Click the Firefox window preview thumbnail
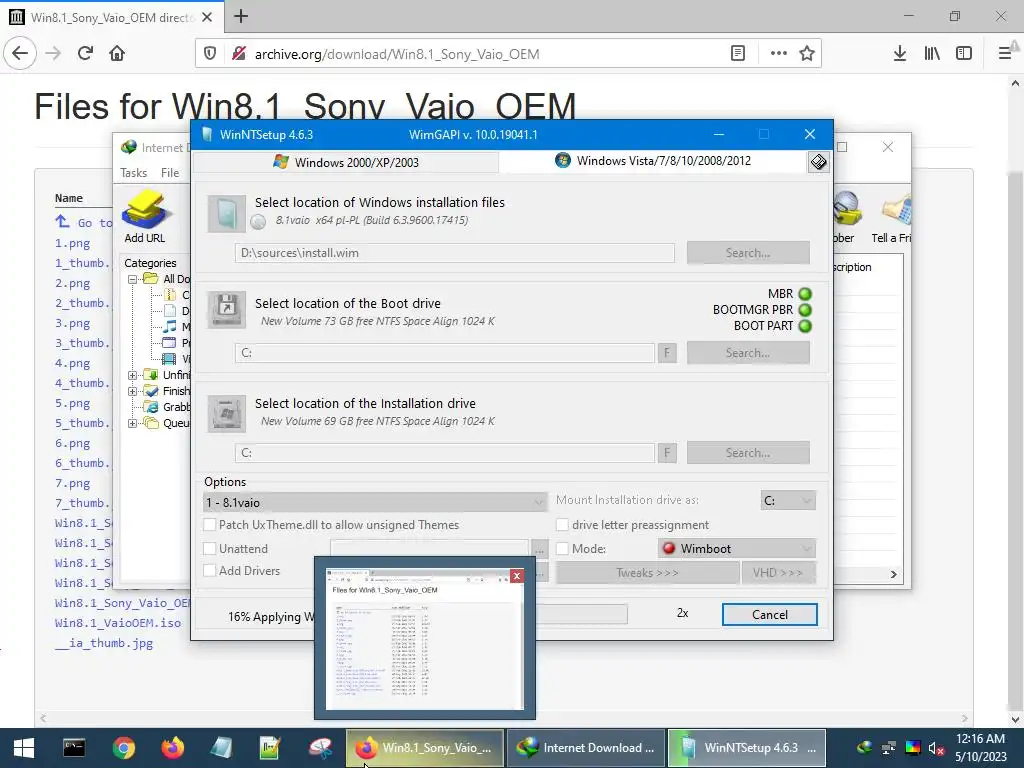This screenshot has height=768, width=1024. click(x=424, y=641)
